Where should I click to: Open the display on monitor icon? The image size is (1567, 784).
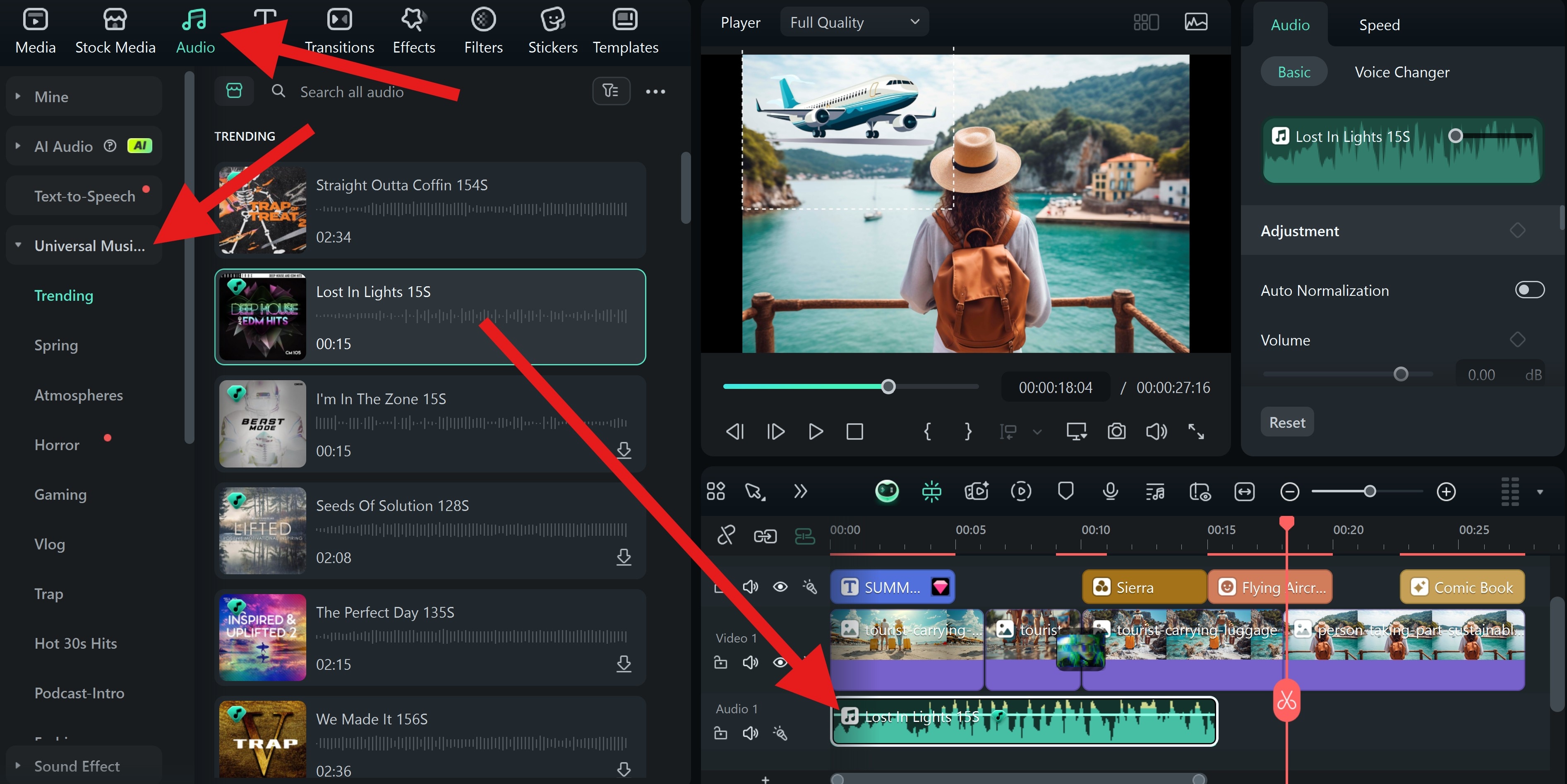click(1076, 432)
